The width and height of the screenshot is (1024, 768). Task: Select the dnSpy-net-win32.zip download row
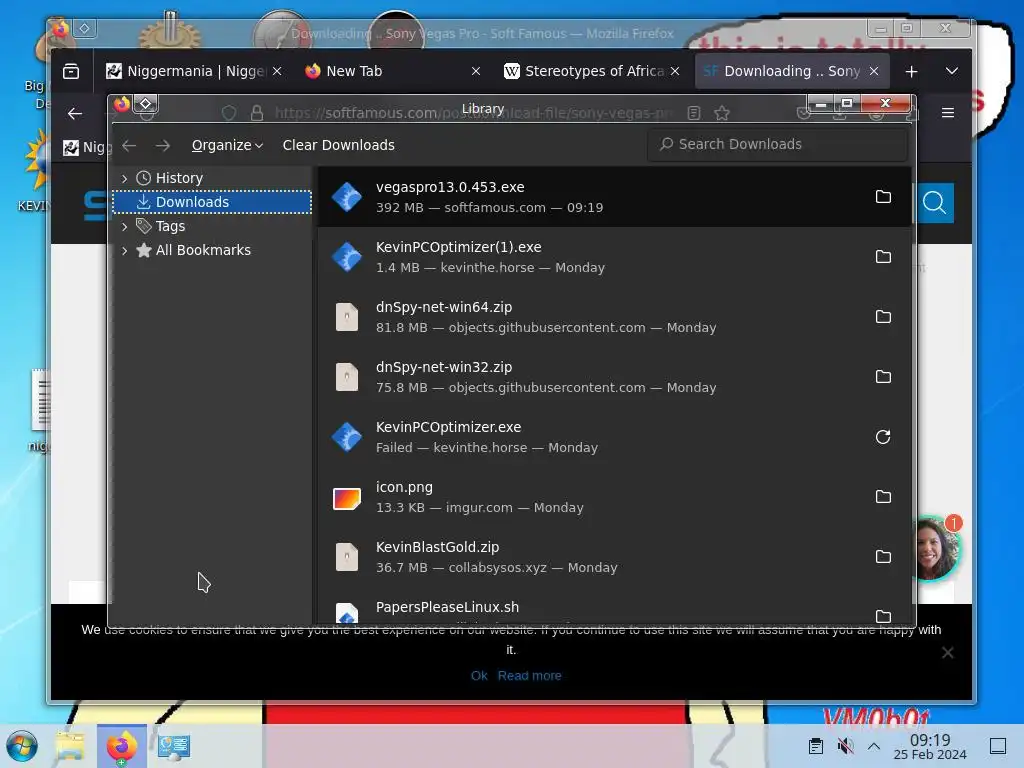[x=614, y=377]
